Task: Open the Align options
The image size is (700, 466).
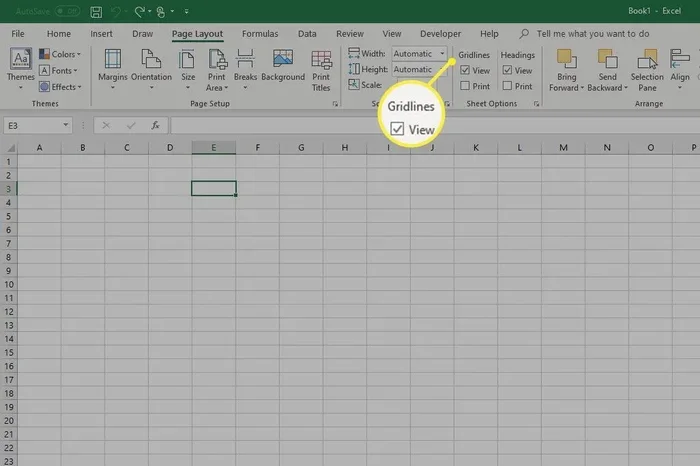Action: [680, 70]
